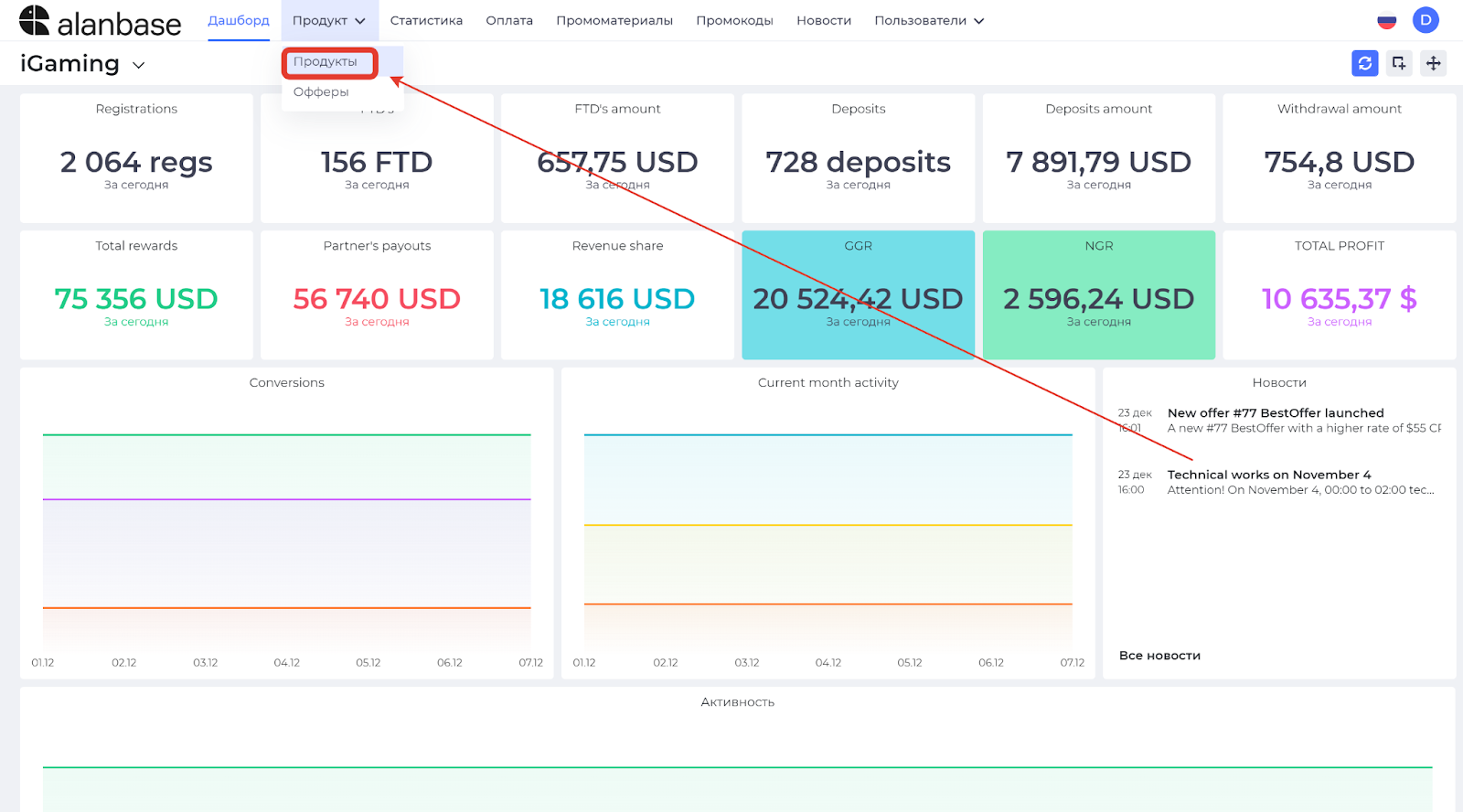Open the user avatar "D" menu
This screenshot has height=812, width=1463.
(x=1426, y=20)
